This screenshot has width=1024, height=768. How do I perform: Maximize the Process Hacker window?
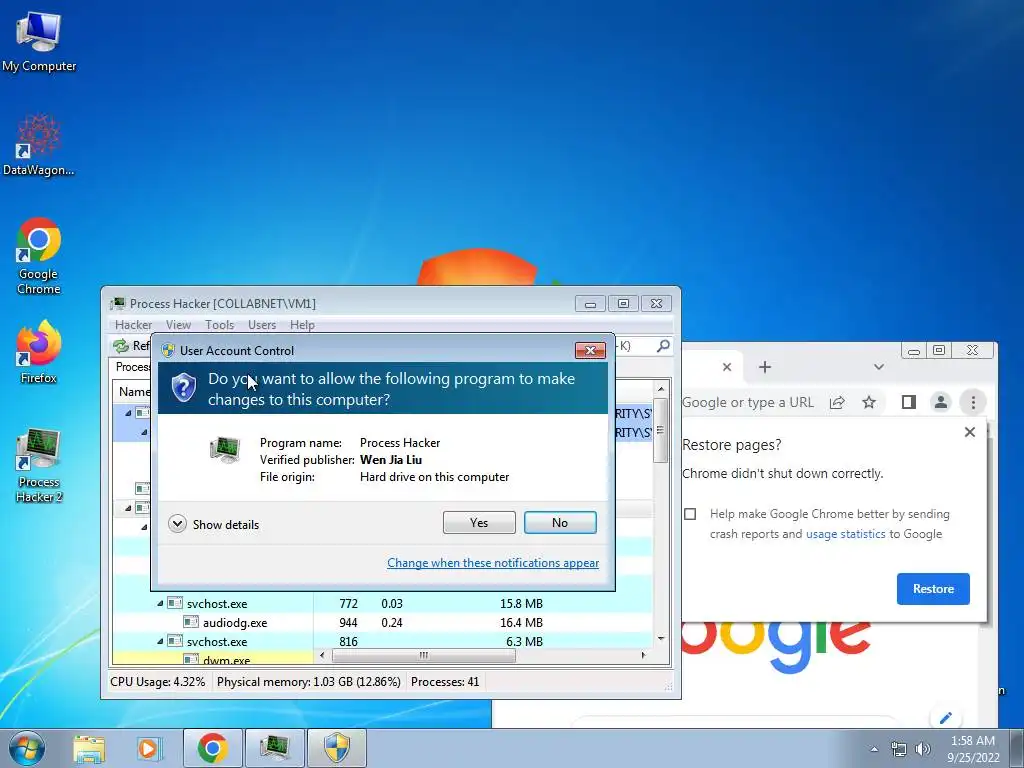(x=623, y=304)
